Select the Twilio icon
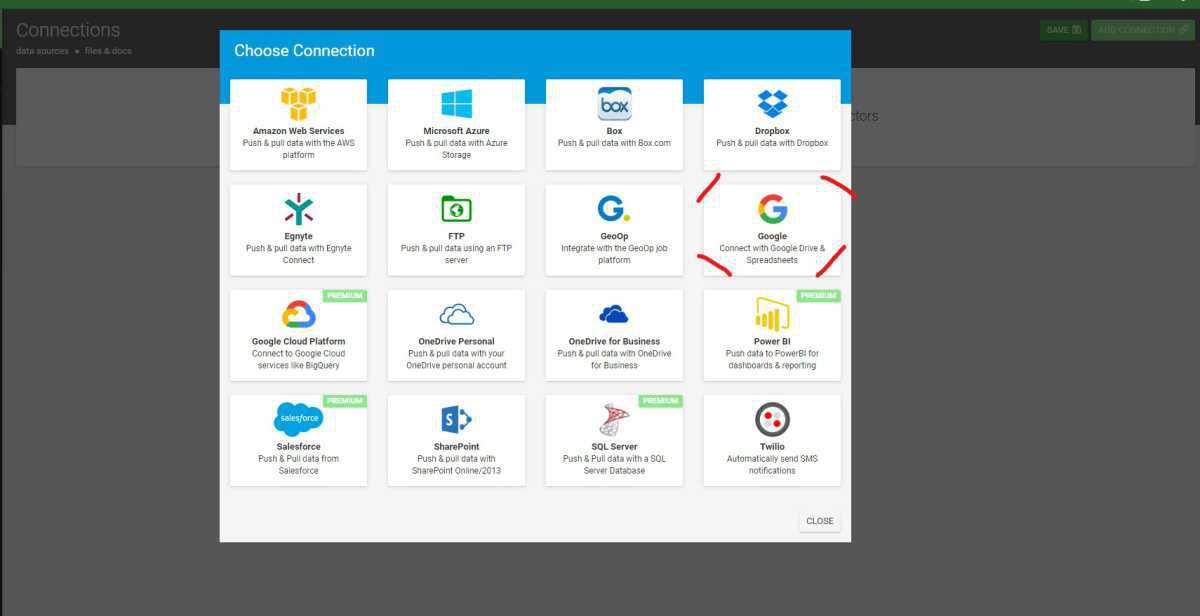This screenshot has width=1200, height=616. tap(772, 419)
